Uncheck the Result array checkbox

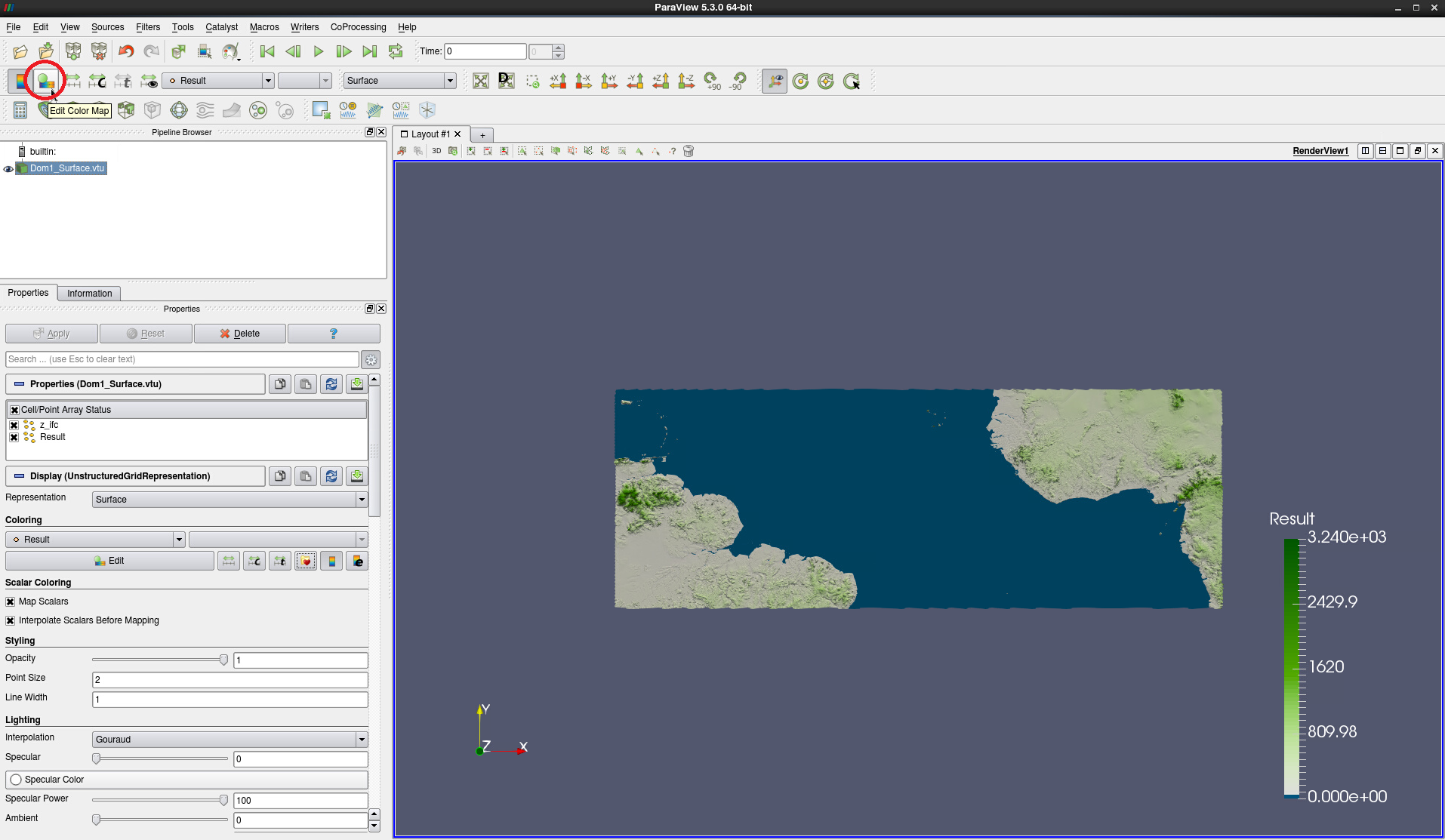tap(14, 437)
